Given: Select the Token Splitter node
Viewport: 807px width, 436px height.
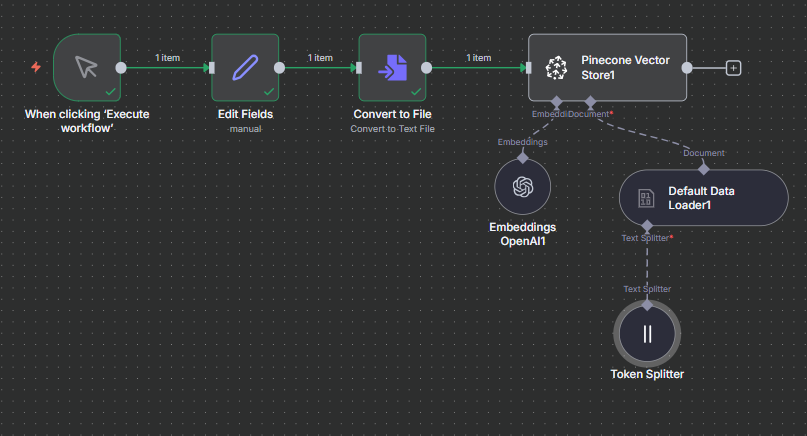Looking at the screenshot, I should click(x=647, y=334).
